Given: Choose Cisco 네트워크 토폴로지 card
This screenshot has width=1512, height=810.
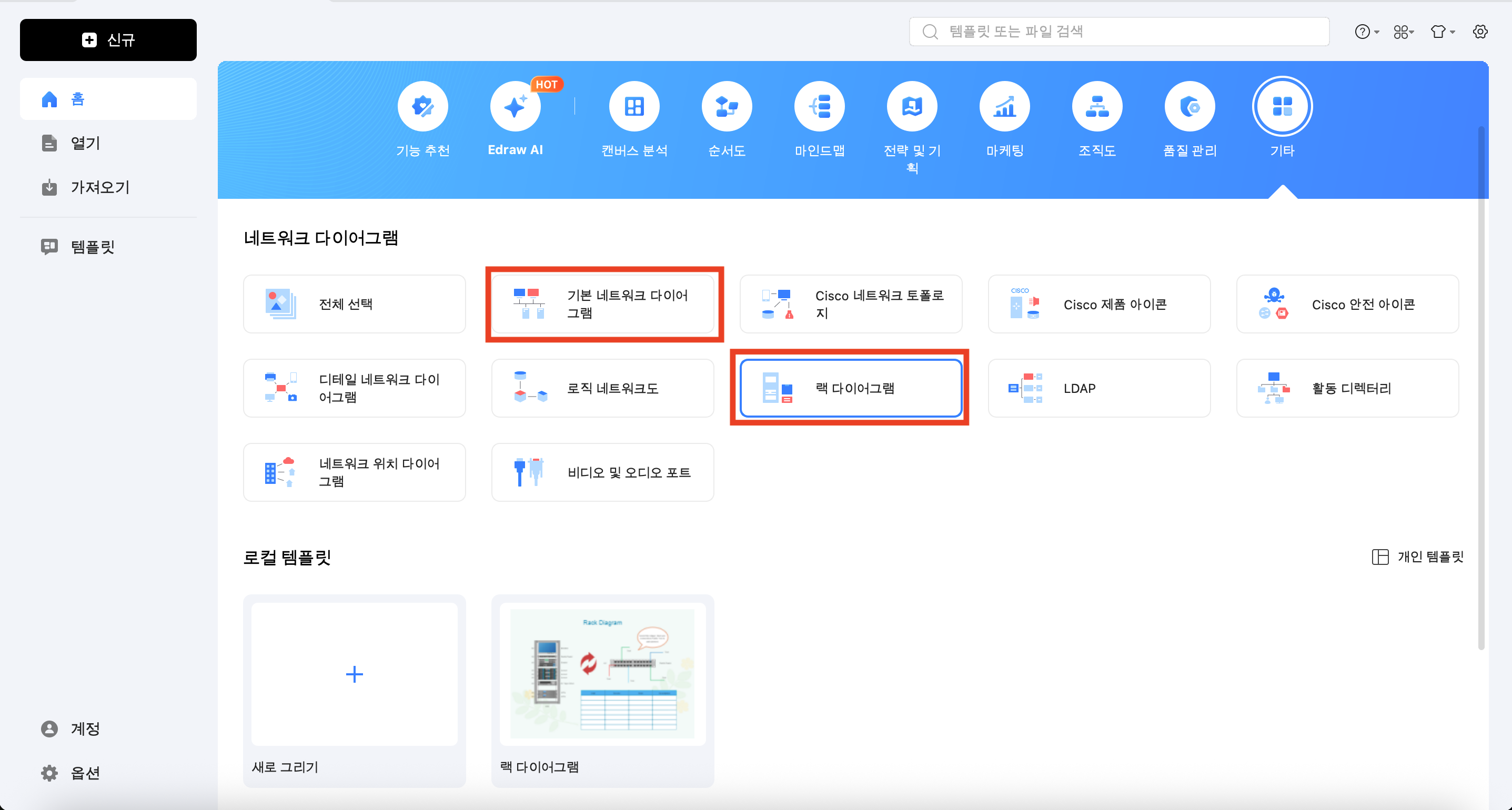Looking at the screenshot, I should click(851, 304).
